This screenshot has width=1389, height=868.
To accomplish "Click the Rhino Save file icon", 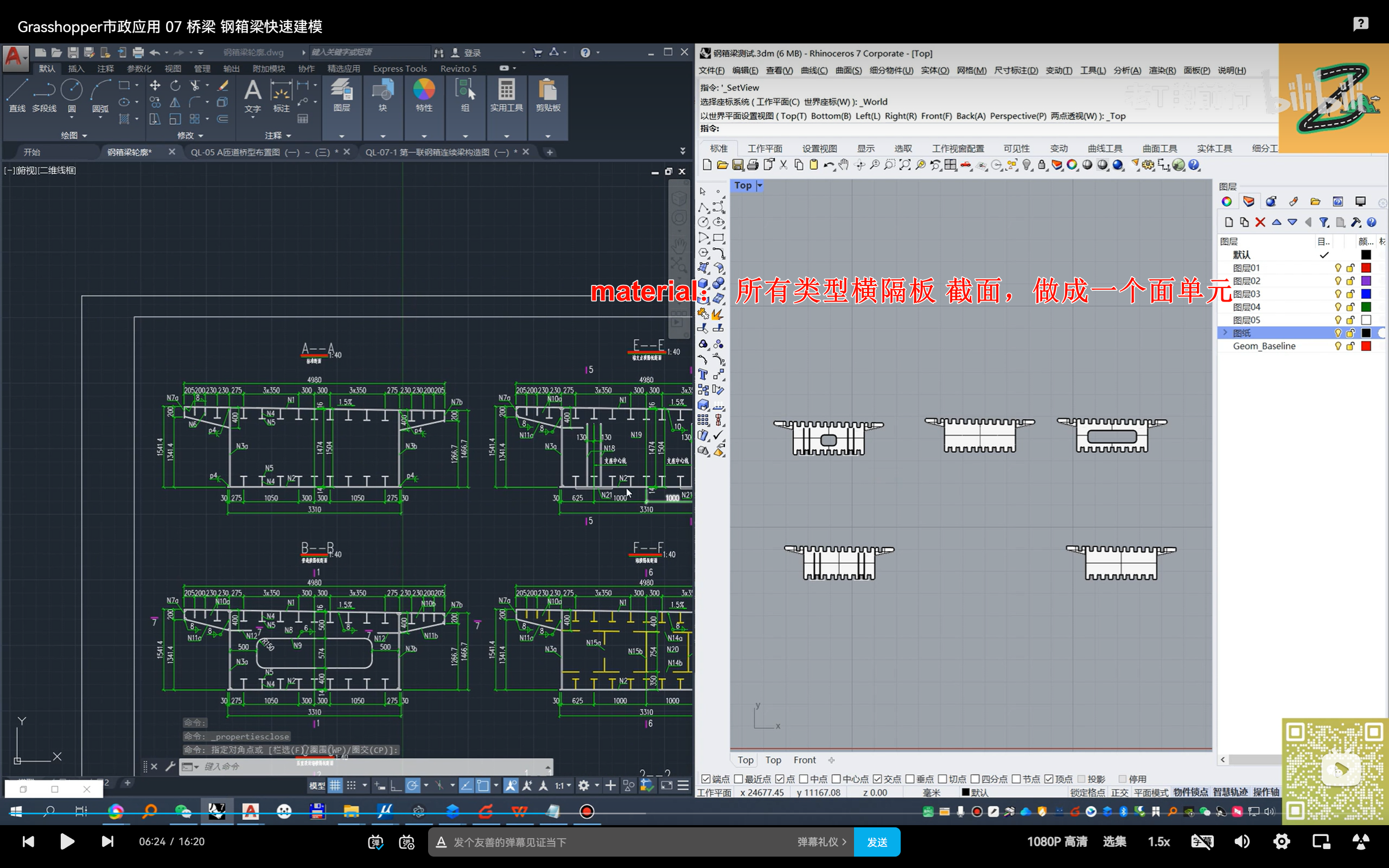I will (737, 165).
